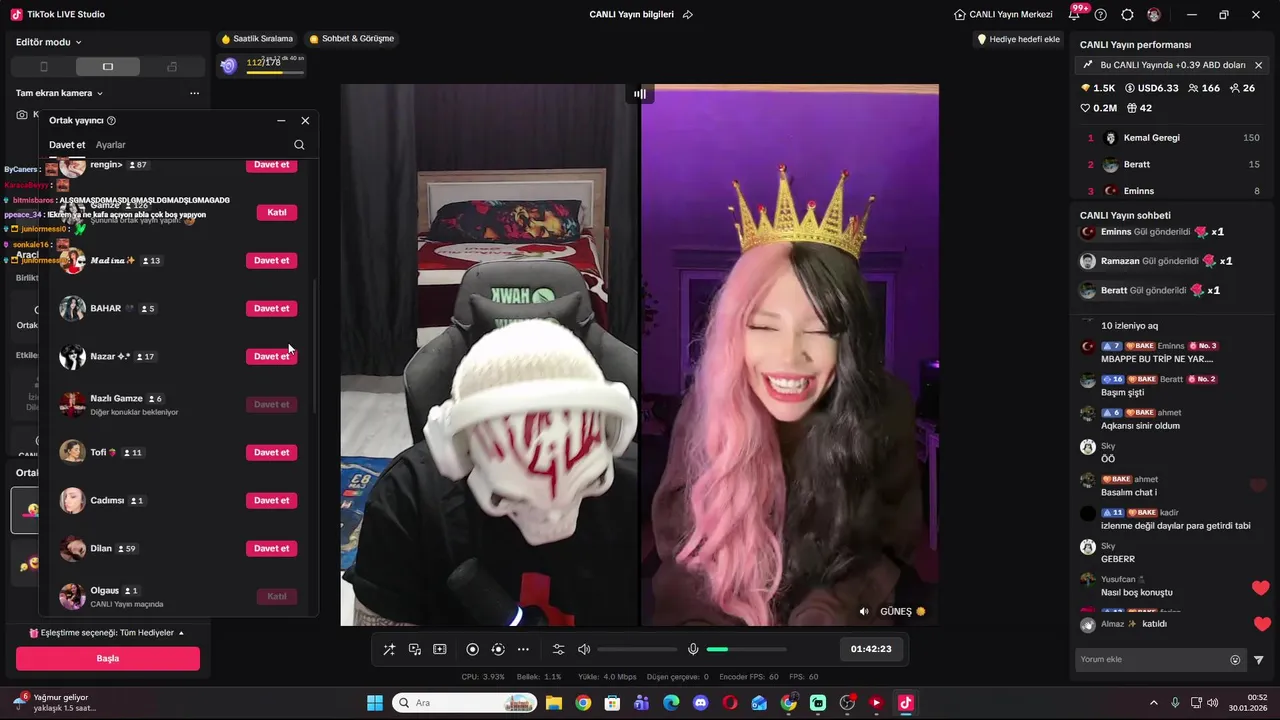Open the profile avatar in title bar
Image resolution: width=1280 pixels, height=720 pixels.
[x=1154, y=15]
